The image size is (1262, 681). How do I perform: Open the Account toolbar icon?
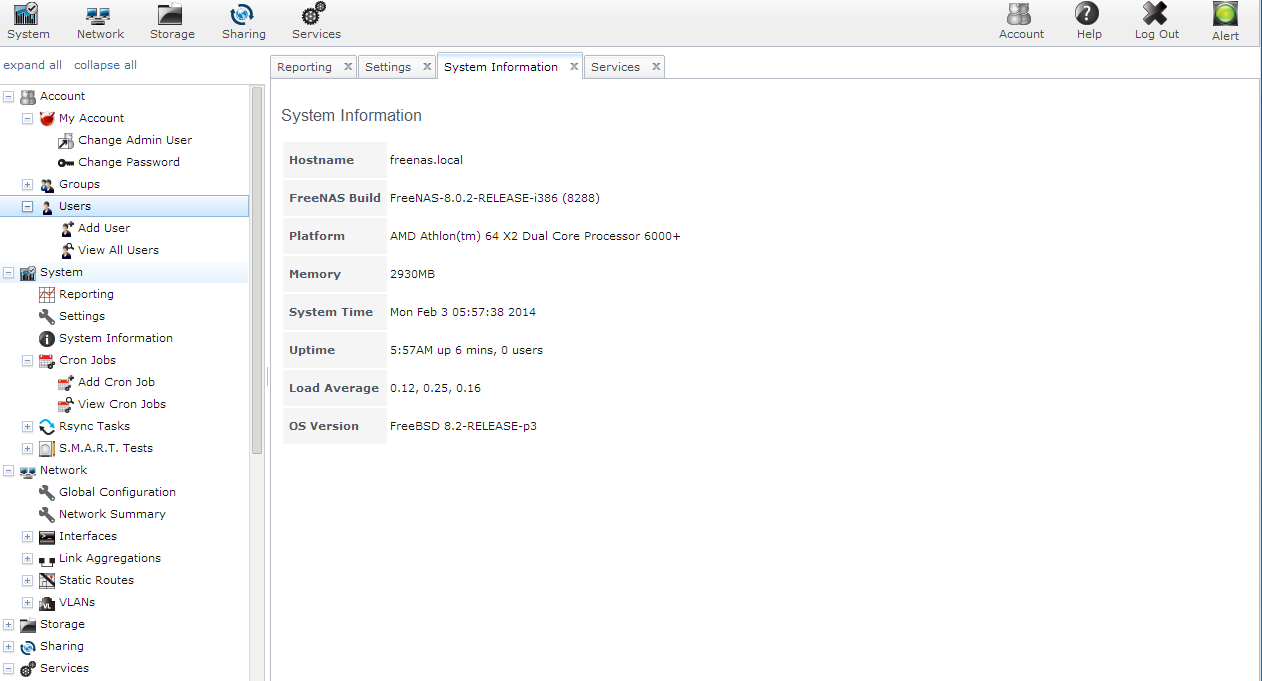point(1020,14)
